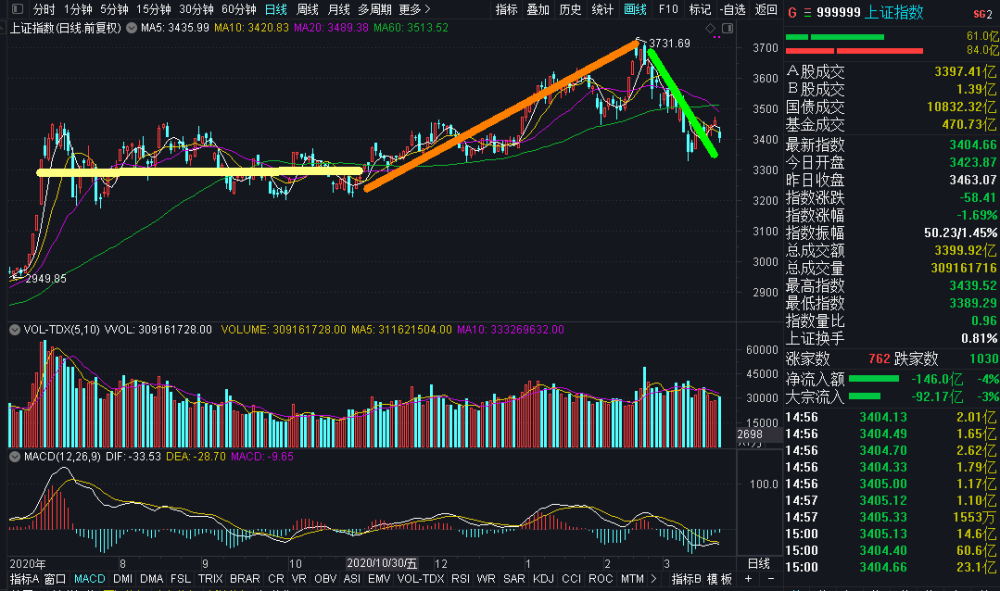The height and width of the screenshot is (591, 1000).
Task: Open the 日线 period selector below the axis
Action: tap(758, 564)
